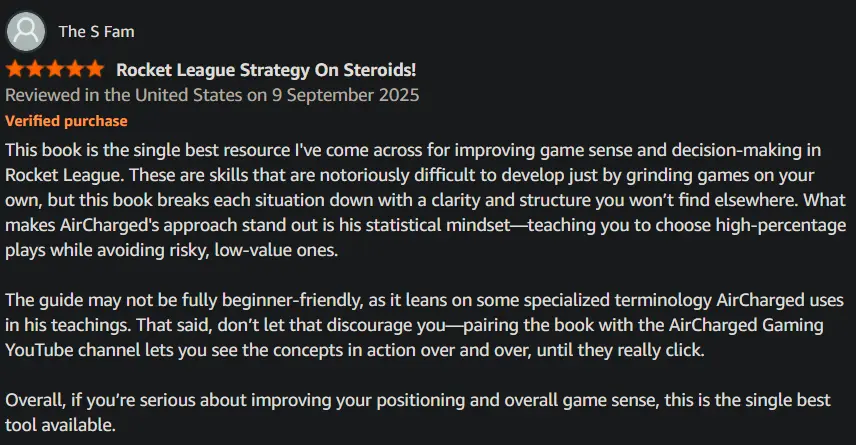Click the fourth orange rating star
Image resolution: width=856 pixels, height=445 pixels.
point(74,70)
